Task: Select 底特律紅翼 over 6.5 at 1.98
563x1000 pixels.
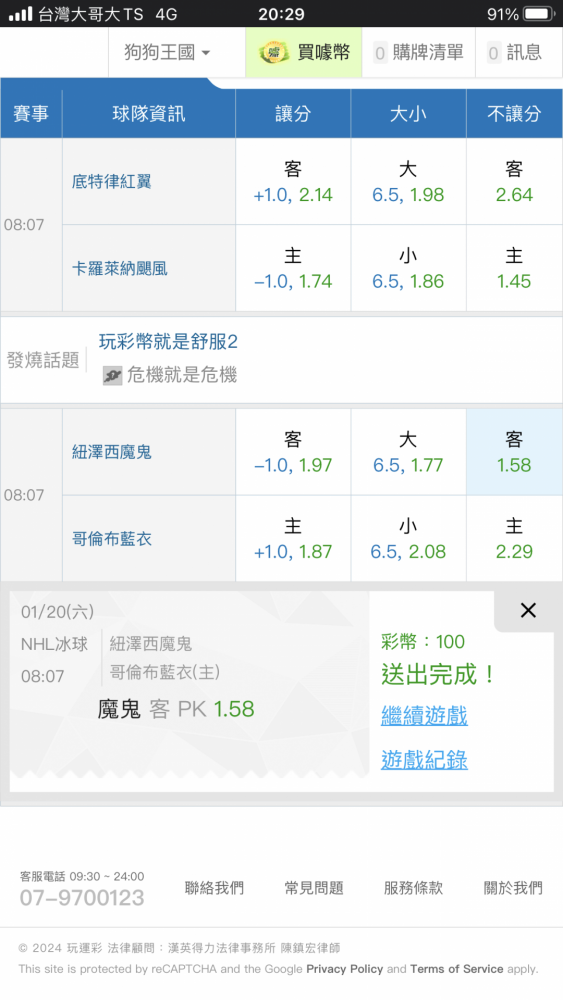Action: pyautogui.click(x=408, y=182)
